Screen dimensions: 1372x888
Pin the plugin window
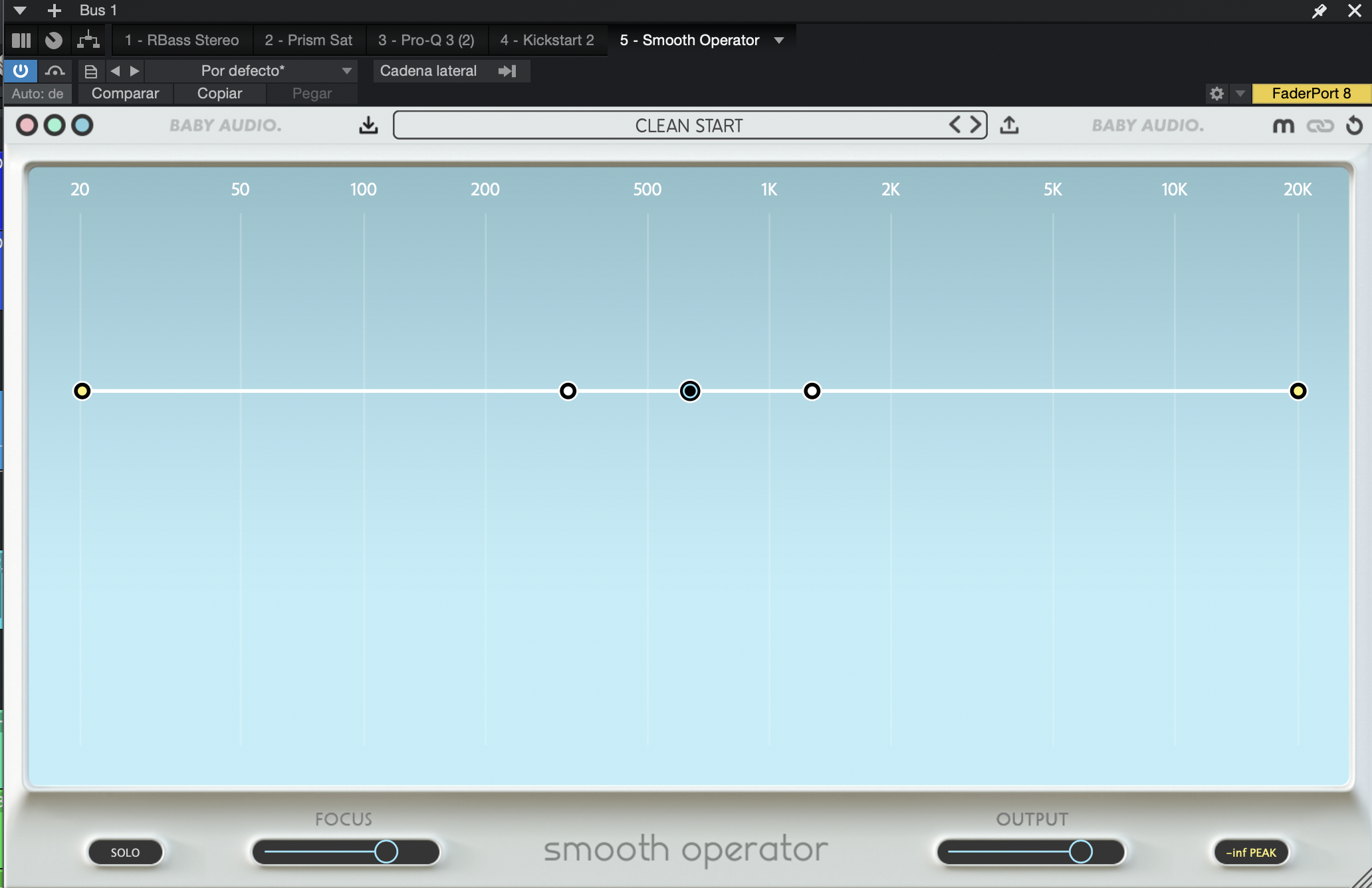pos(1319,11)
